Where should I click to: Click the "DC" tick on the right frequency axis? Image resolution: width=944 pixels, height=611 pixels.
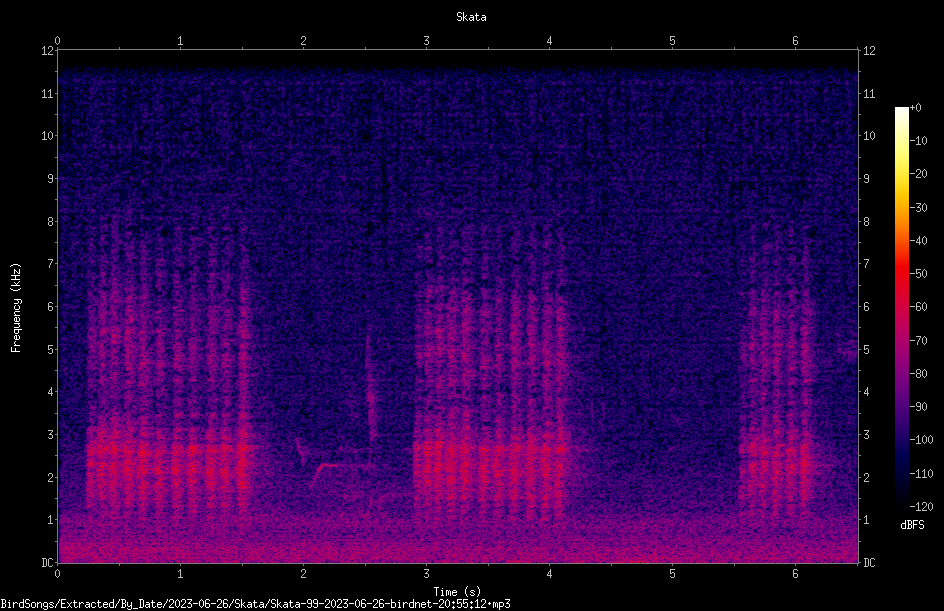(x=869, y=563)
